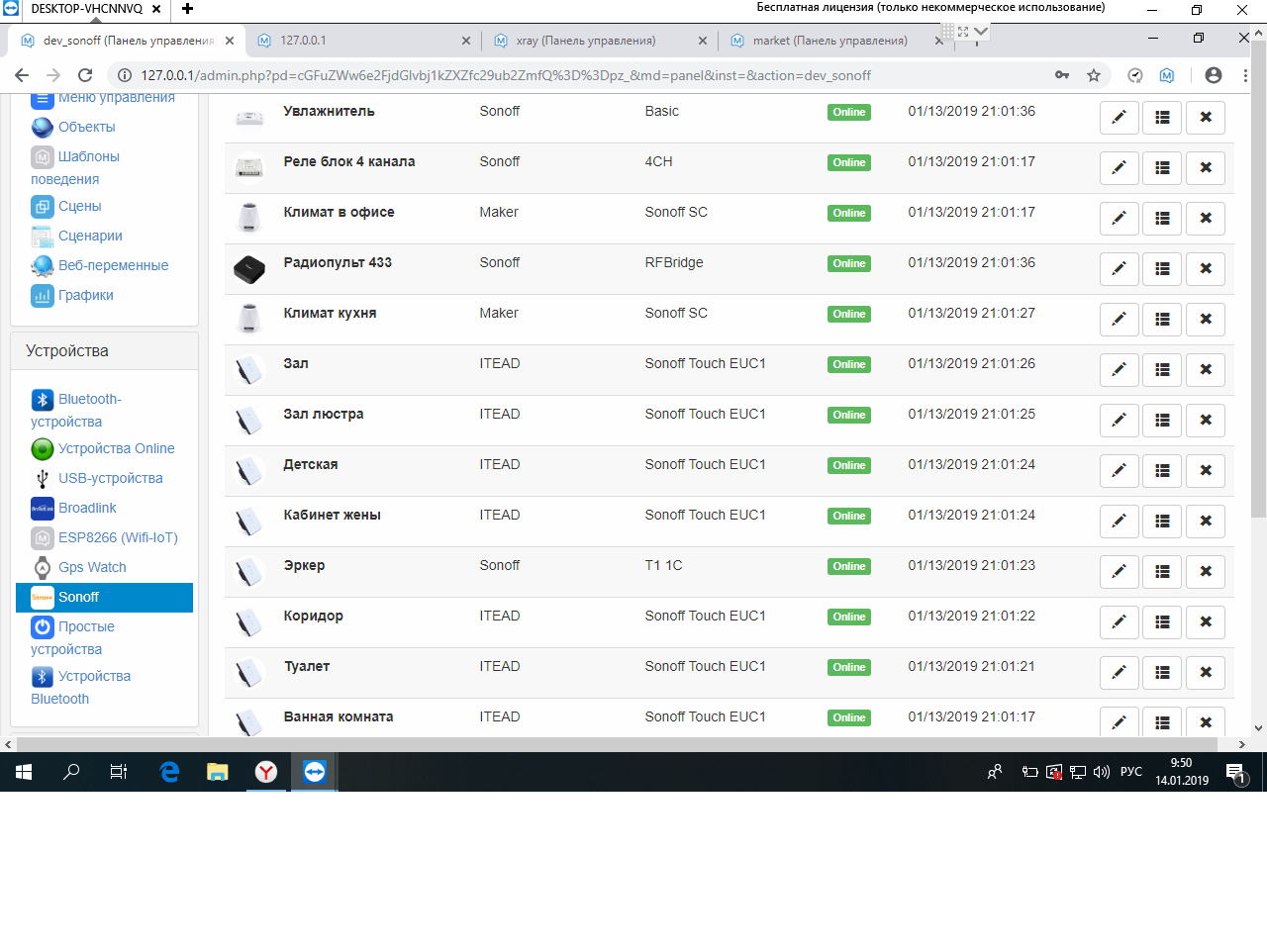Screen dimensions: 1267x952
Task: Open Простые устройства in the sidebar
Action: (73, 637)
